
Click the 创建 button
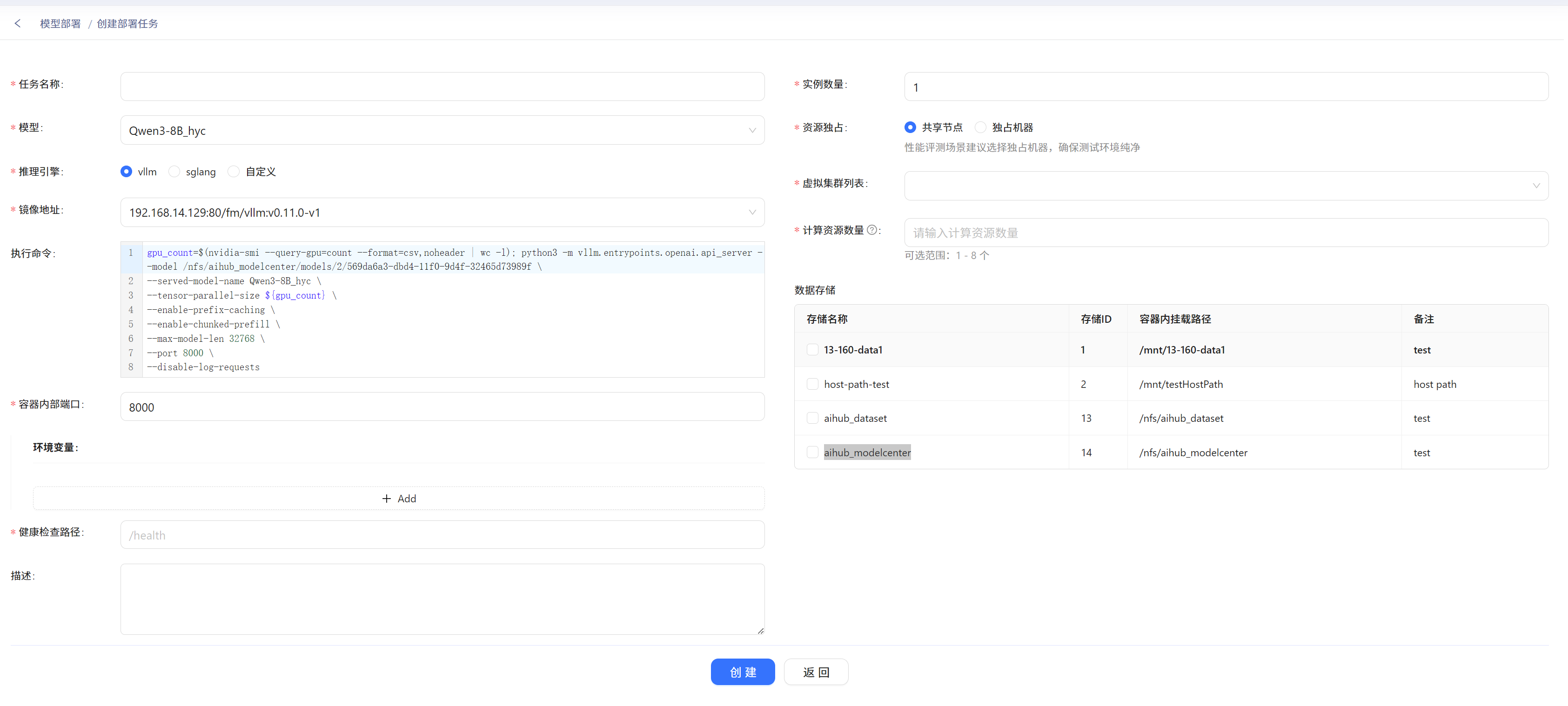click(x=743, y=672)
